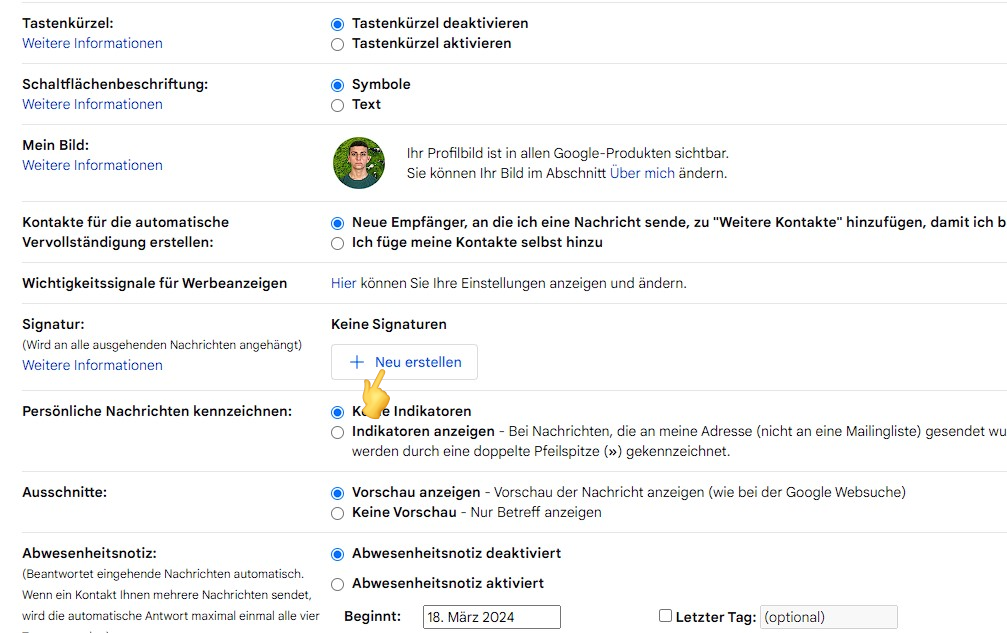Choose "Neue Empfänger" auto-complete option
Viewport: 1007px width, 633px height.
click(x=337, y=222)
